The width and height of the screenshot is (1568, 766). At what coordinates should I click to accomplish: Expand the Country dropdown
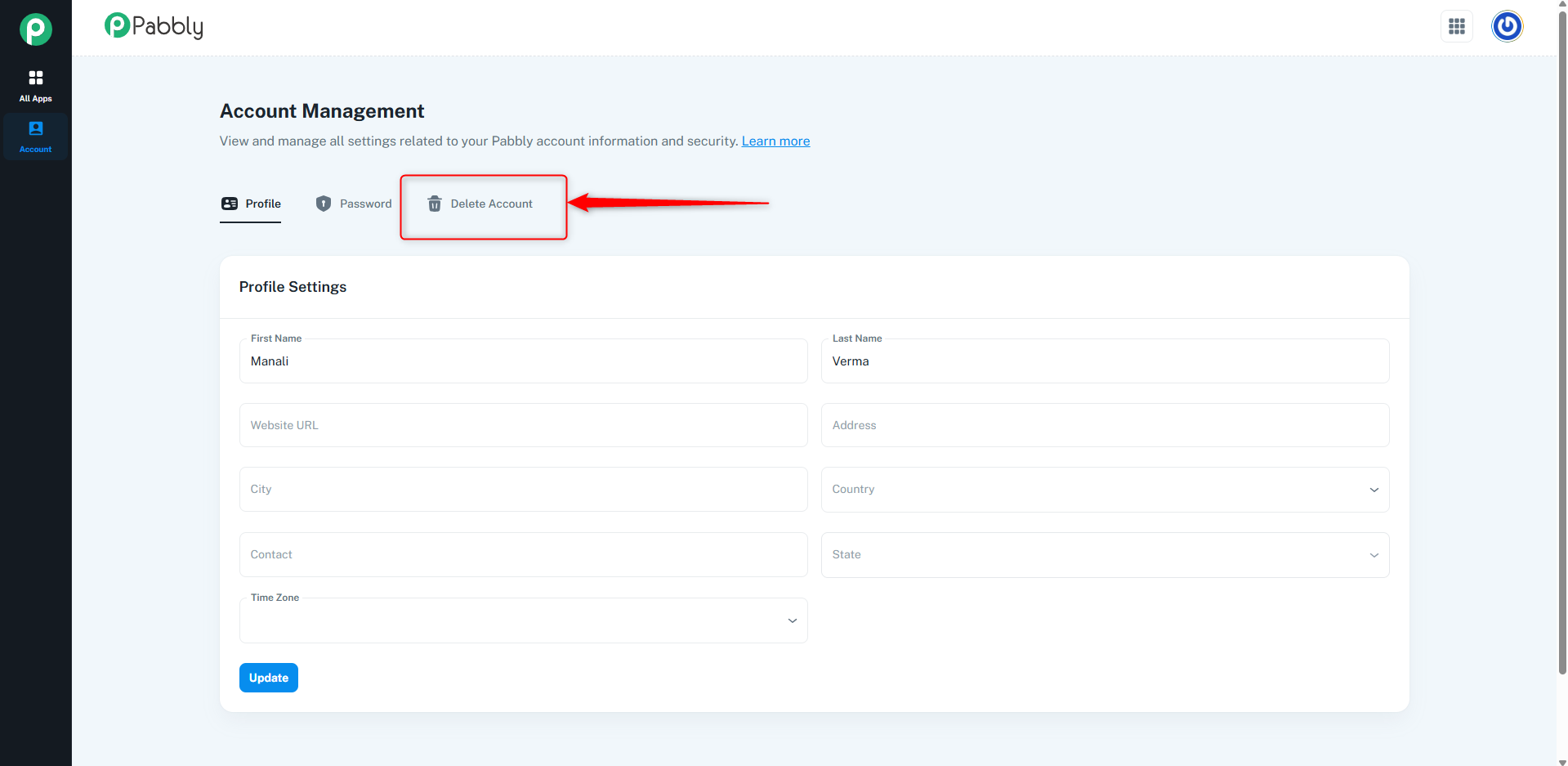click(x=1105, y=490)
